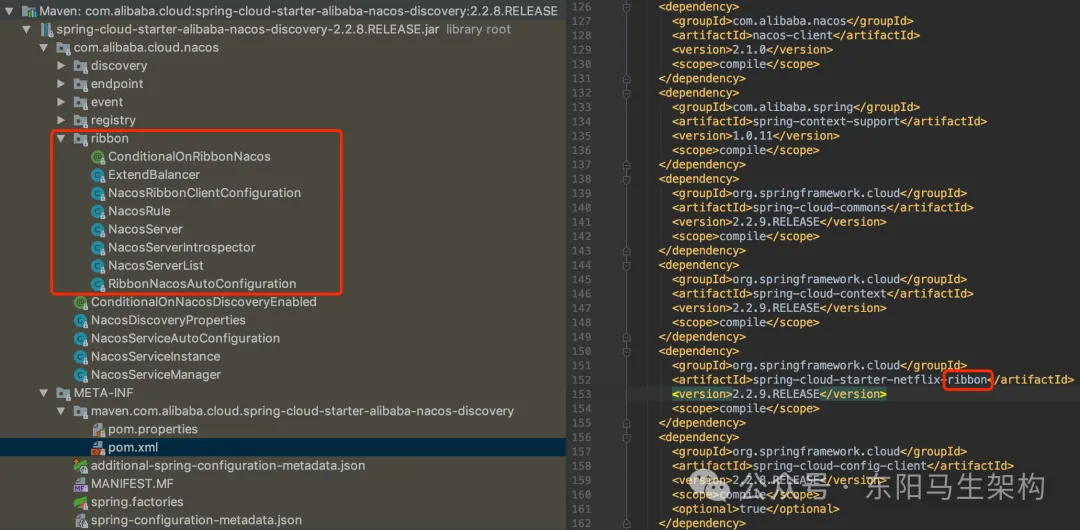The width and height of the screenshot is (1080, 530).
Task: Click the annotation icon of ConditionalOnRibbonNacos
Action: pyautogui.click(x=97, y=156)
